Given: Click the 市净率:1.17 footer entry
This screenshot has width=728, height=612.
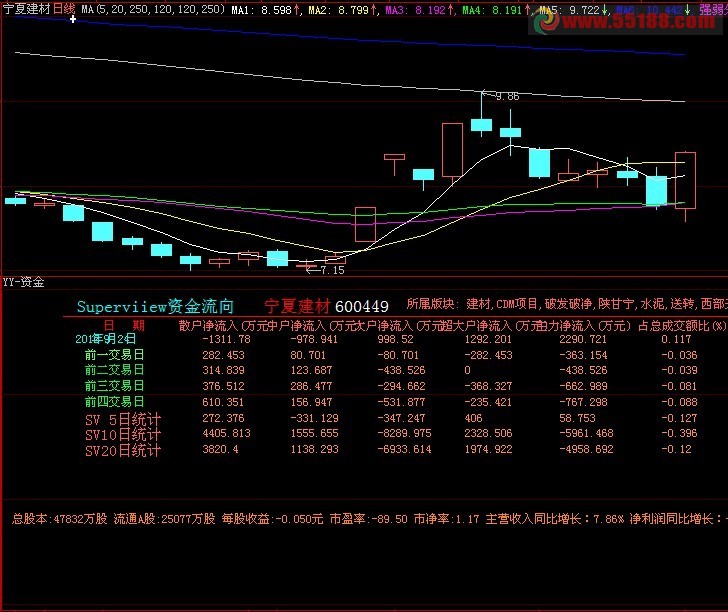Looking at the screenshot, I should pos(446,519).
